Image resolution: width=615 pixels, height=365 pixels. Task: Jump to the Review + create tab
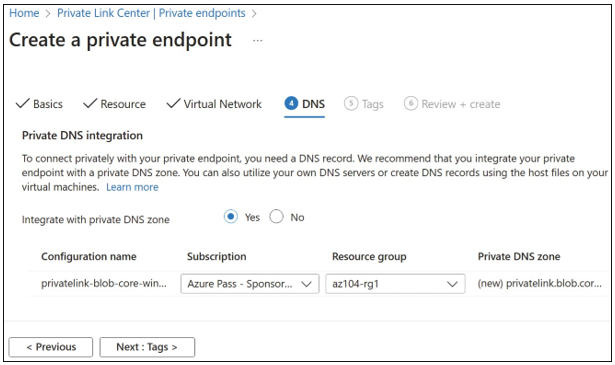pyautogui.click(x=452, y=104)
